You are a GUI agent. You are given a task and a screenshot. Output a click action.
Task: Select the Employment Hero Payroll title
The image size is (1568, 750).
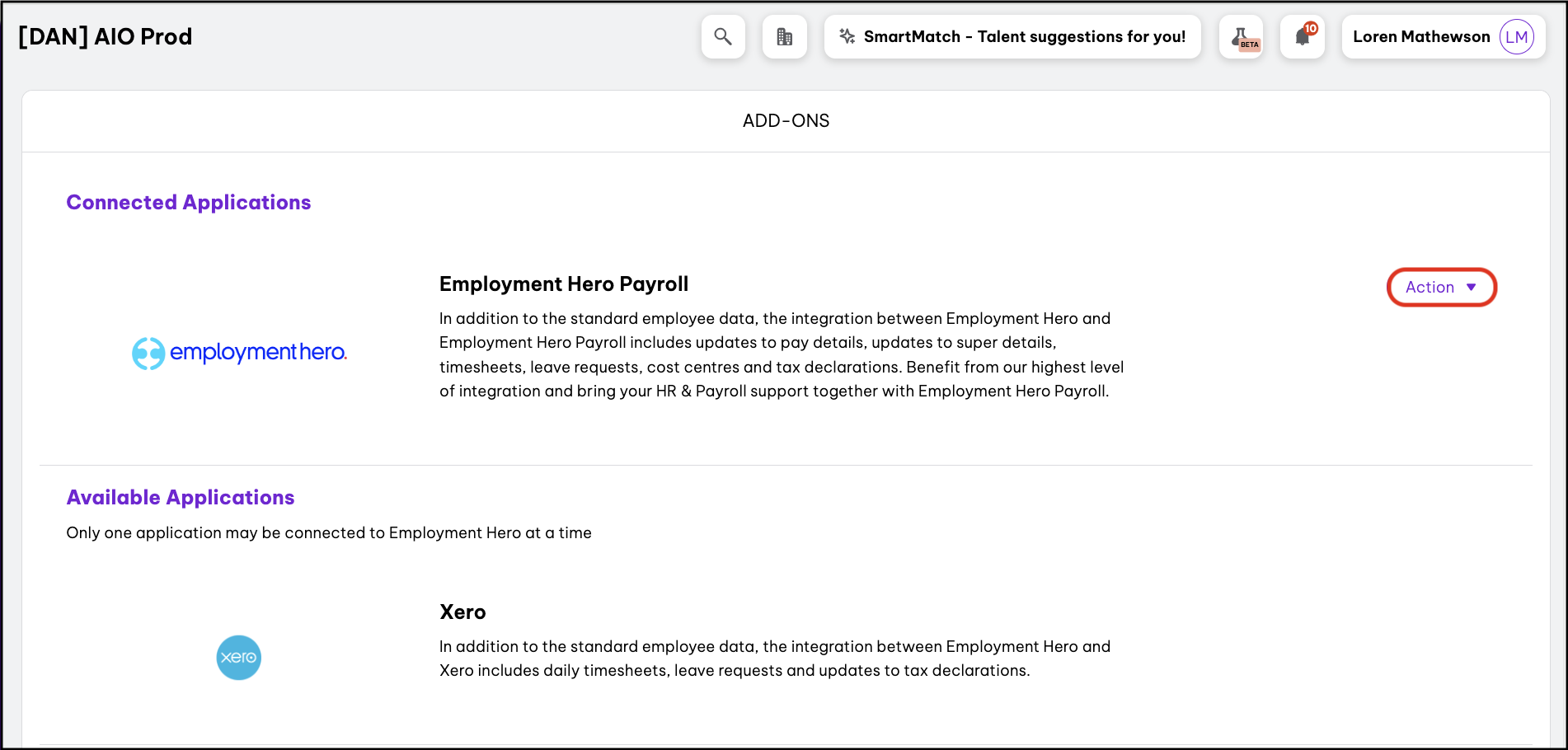pyautogui.click(x=564, y=284)
